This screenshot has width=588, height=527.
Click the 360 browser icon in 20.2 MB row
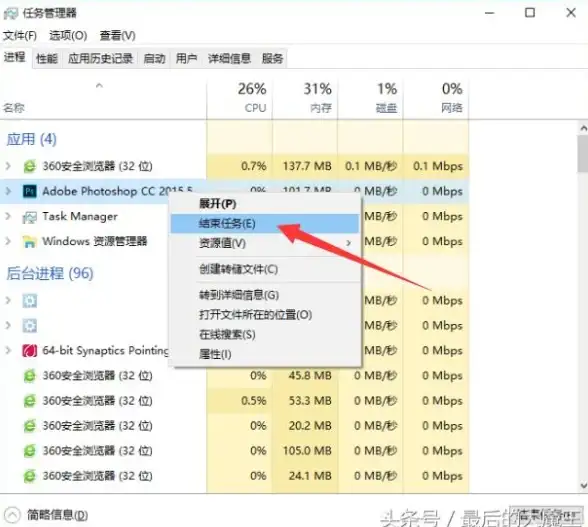(x=30, y=426)
